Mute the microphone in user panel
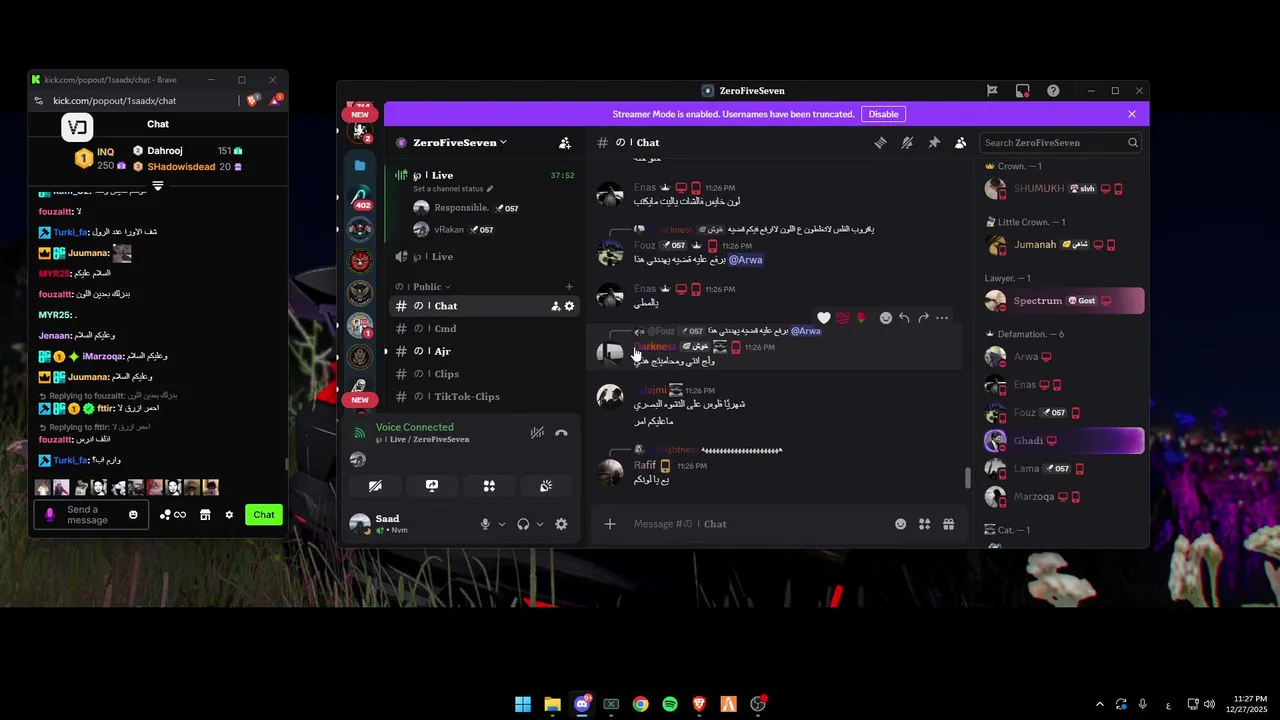 pyautogui.click(x=485, y=524)
